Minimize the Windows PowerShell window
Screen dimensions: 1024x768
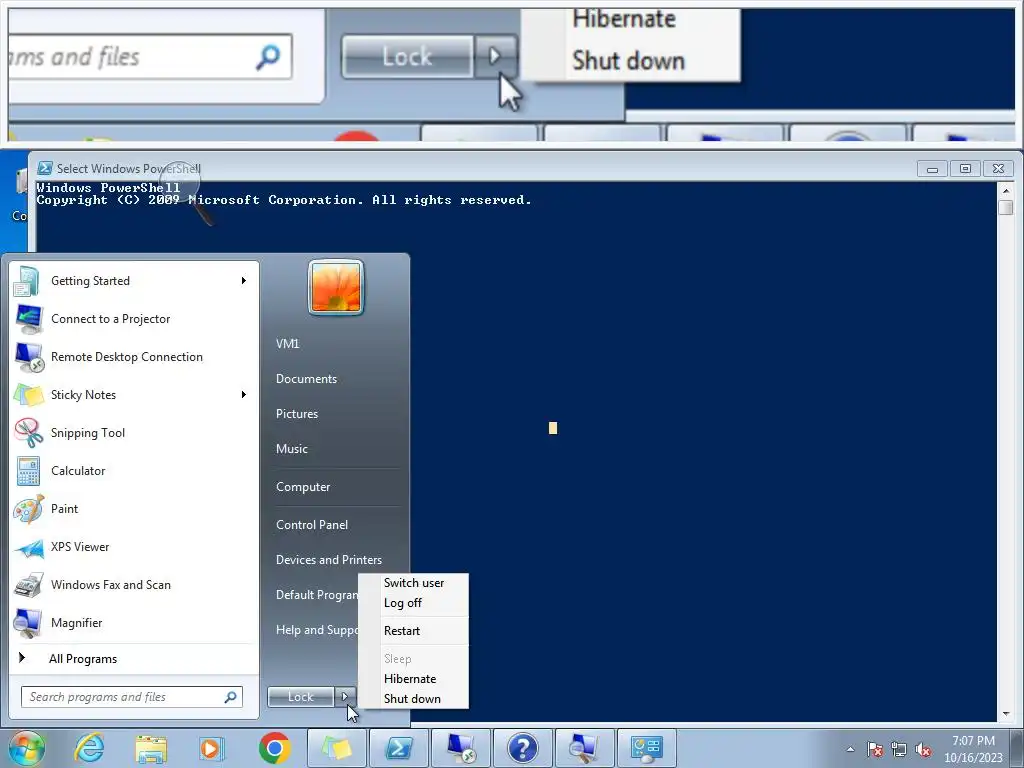coord(933,169)
